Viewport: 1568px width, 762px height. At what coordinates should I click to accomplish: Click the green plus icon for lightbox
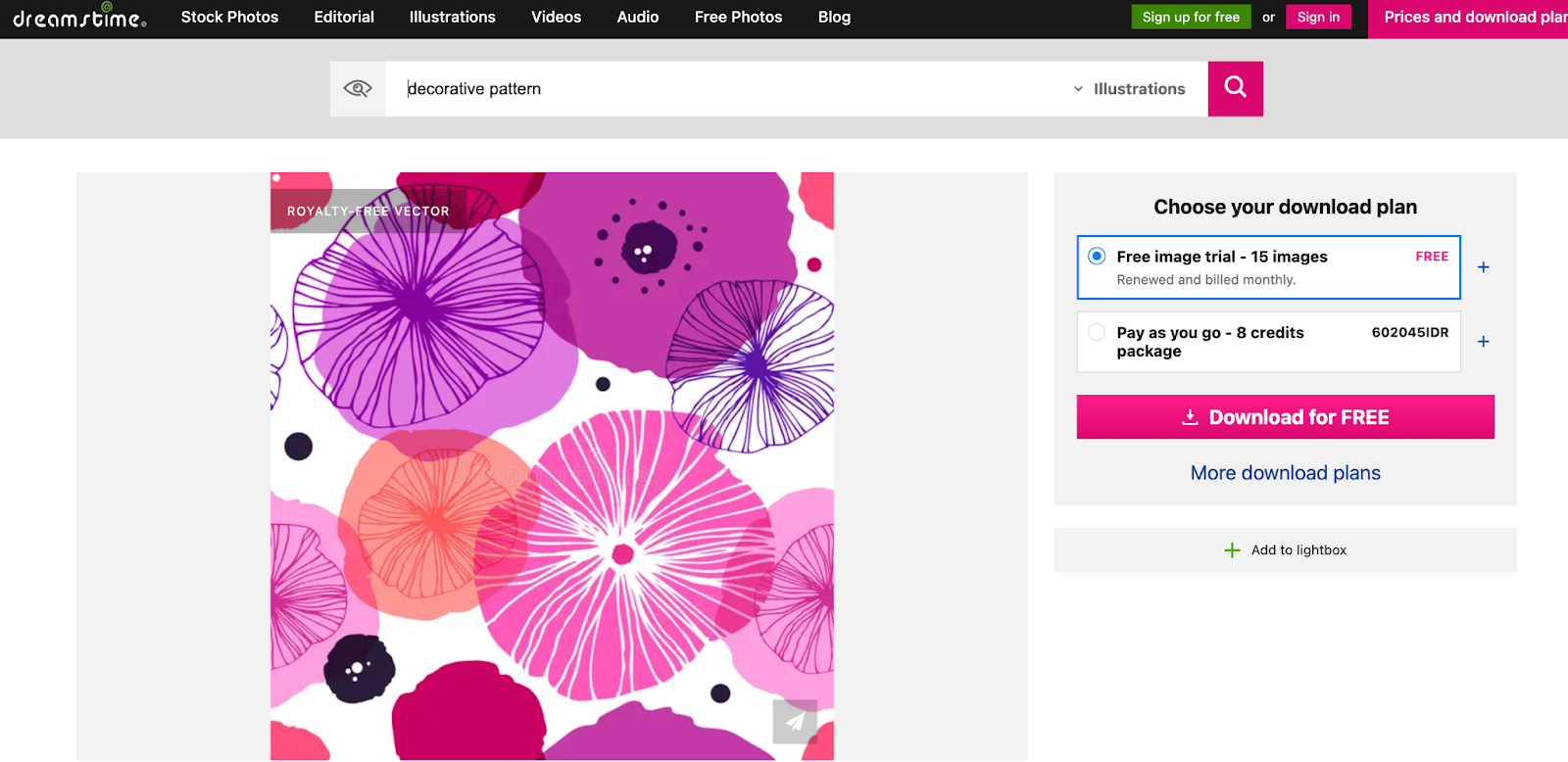[x=1232, y=550]
